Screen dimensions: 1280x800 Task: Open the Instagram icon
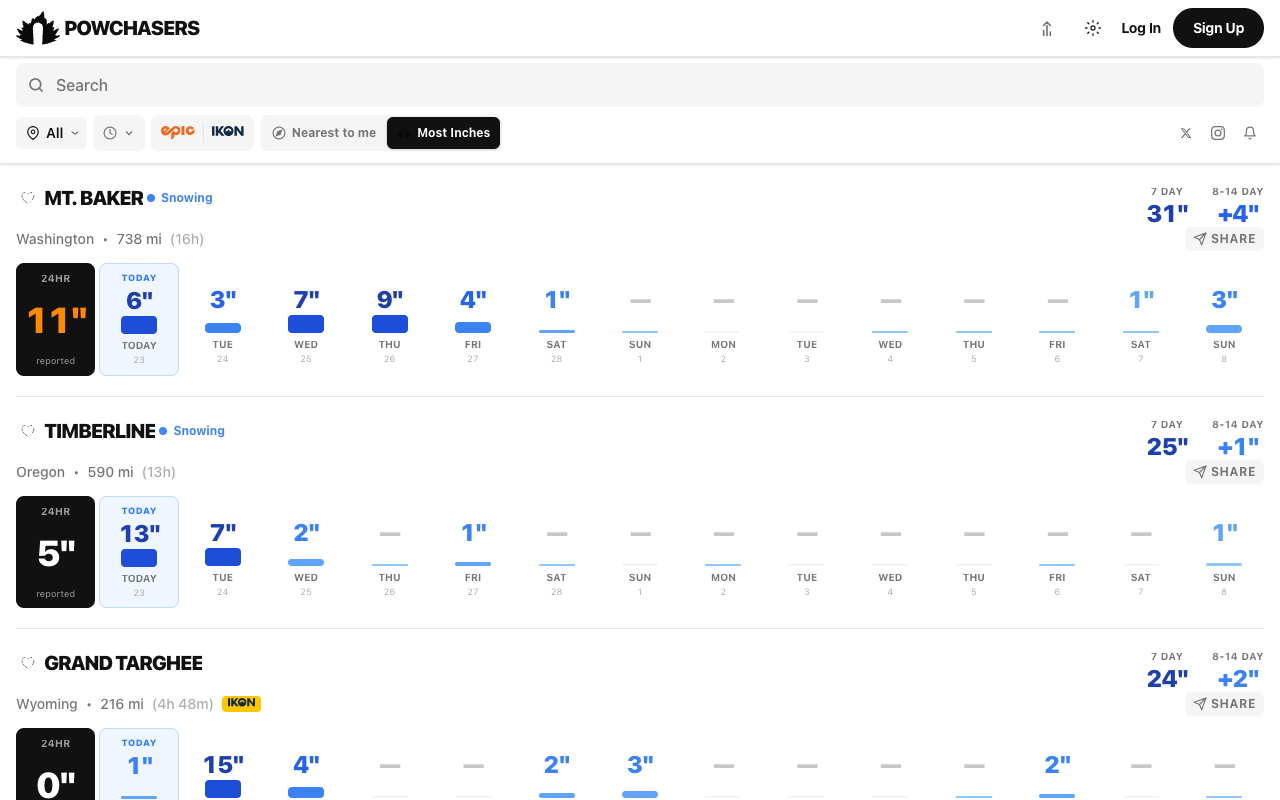click(1217, 132)
